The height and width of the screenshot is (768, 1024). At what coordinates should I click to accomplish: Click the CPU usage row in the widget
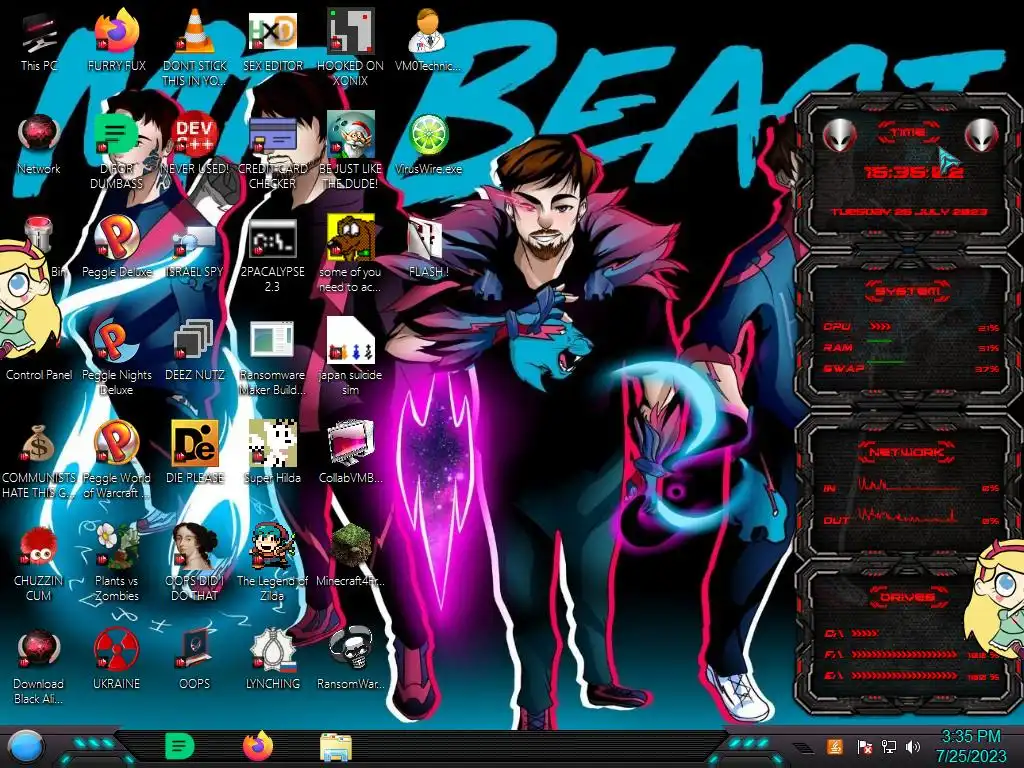click(910, 327)
